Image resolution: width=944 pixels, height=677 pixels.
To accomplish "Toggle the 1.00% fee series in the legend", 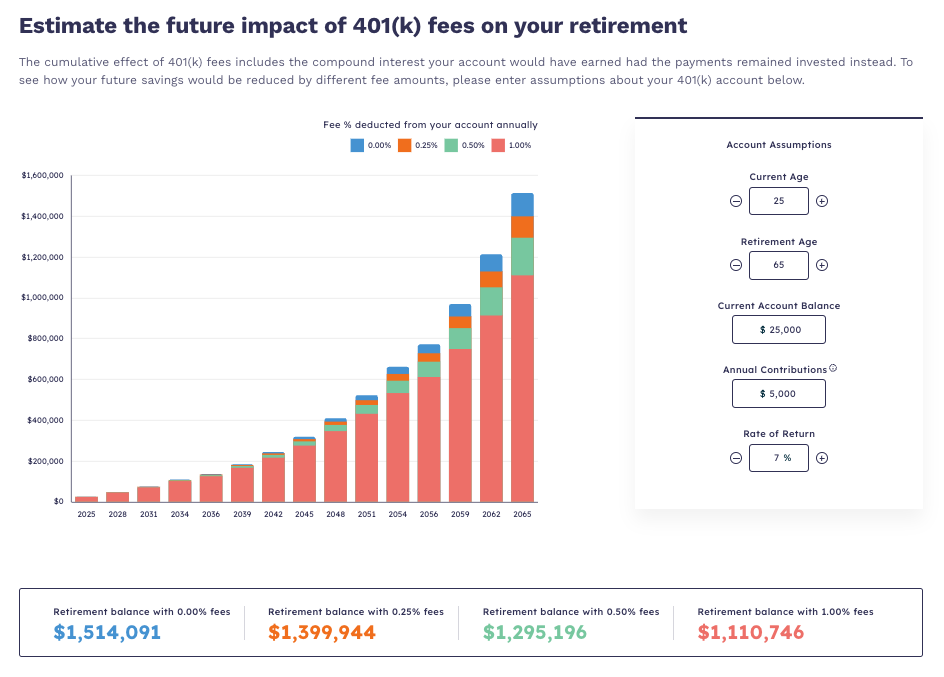I will (x=498, y=145).
